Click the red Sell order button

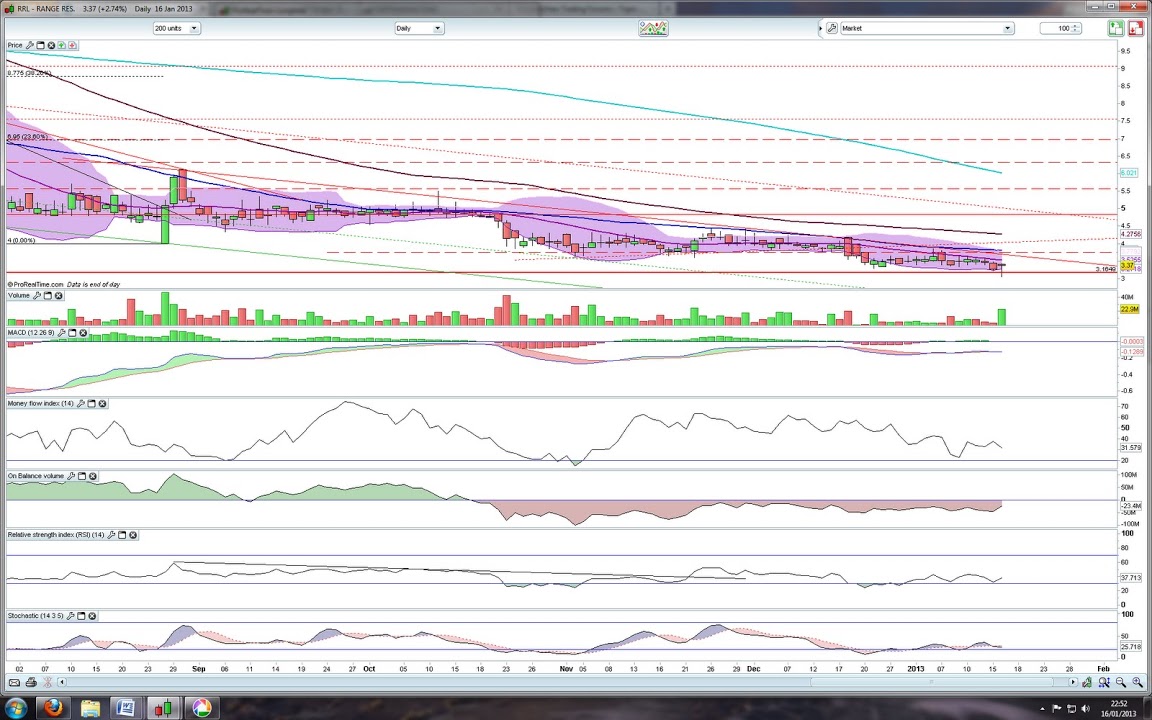pos(1137,28)
